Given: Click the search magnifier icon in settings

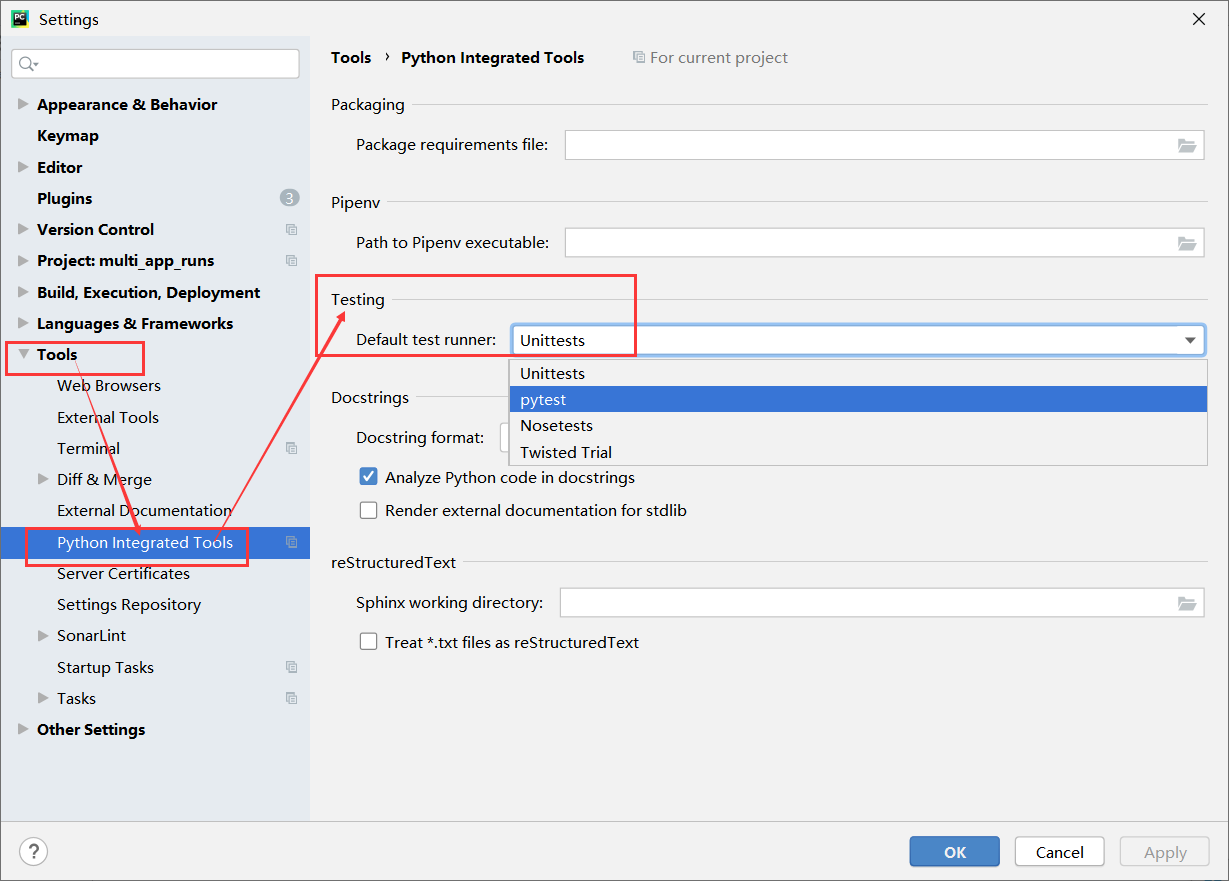Looking at the screenshot, I should point(27,64).
